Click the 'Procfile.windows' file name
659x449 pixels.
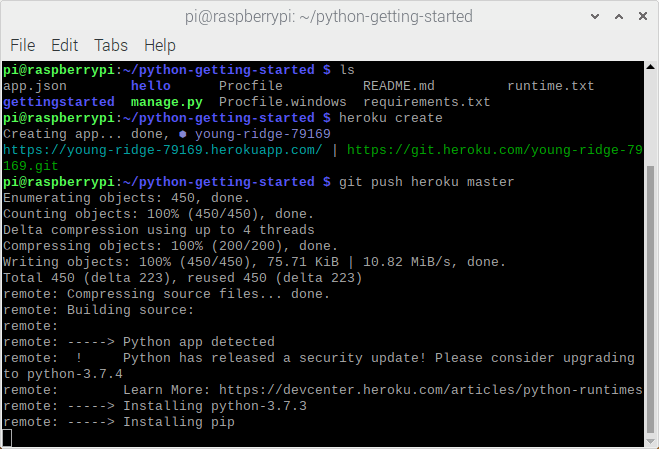tap(282, 102)
